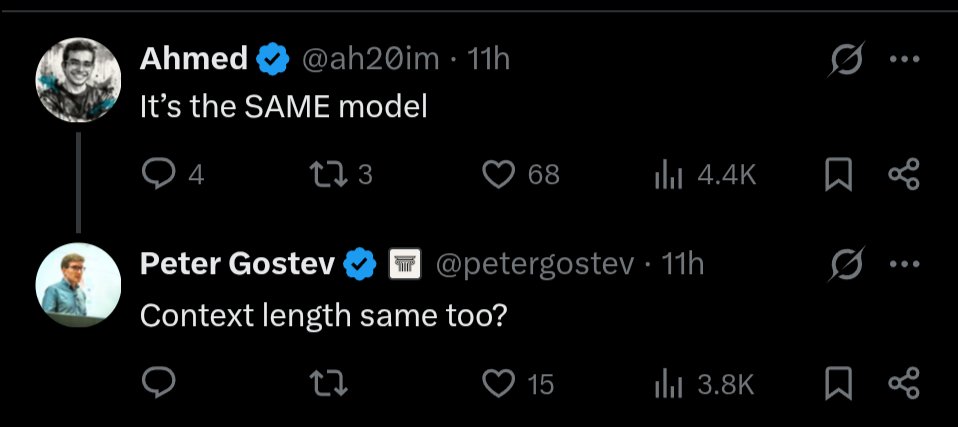Retweet Peter Gostev's context length reply

[329, 384]
